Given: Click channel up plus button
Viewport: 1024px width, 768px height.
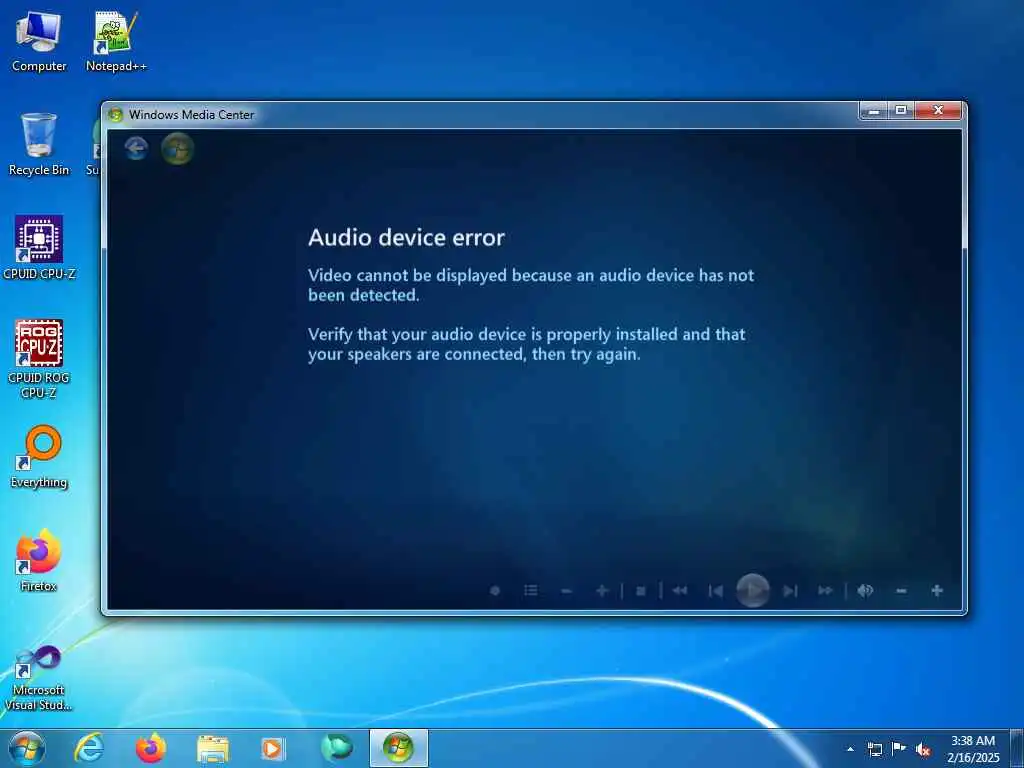Looking at the screenshot, I should [602, 590].
